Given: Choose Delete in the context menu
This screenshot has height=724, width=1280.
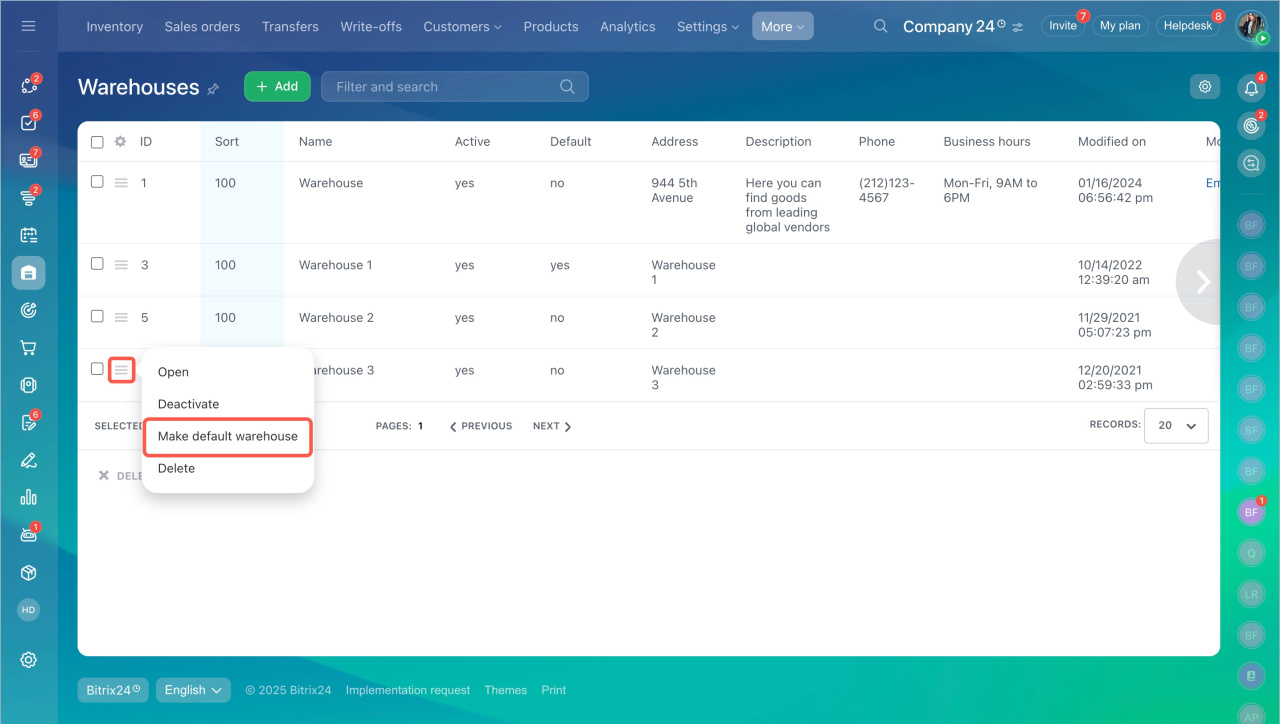Looking at the screenshot, I should coord(176,468).
